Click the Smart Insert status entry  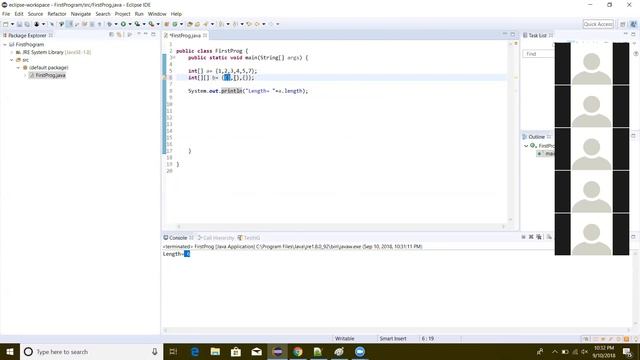pyautogui.click(x=393, y=338)
